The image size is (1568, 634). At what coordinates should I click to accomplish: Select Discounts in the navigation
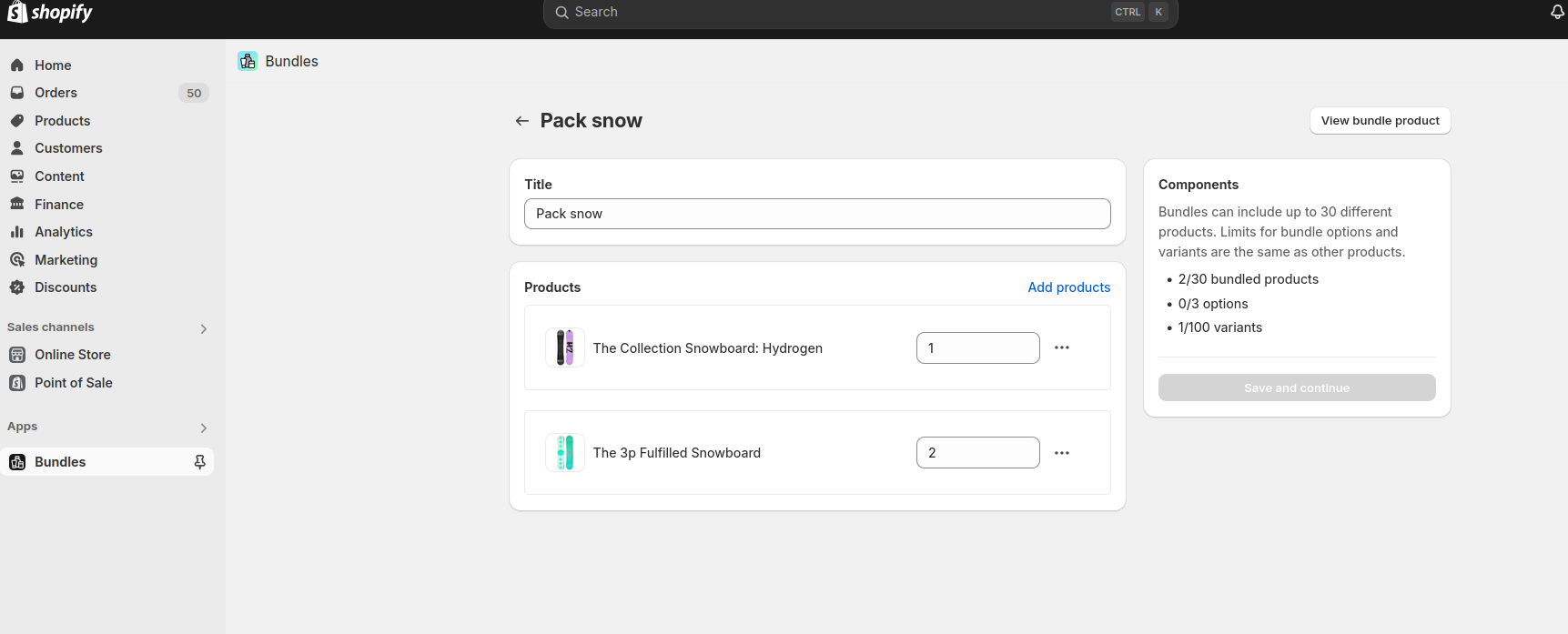coord(65,287)
